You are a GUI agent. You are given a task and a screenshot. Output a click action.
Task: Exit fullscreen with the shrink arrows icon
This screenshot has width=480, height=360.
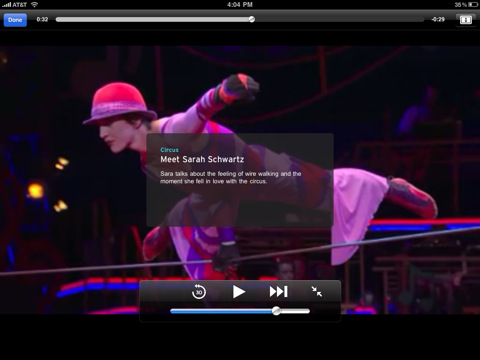[317, 292]
